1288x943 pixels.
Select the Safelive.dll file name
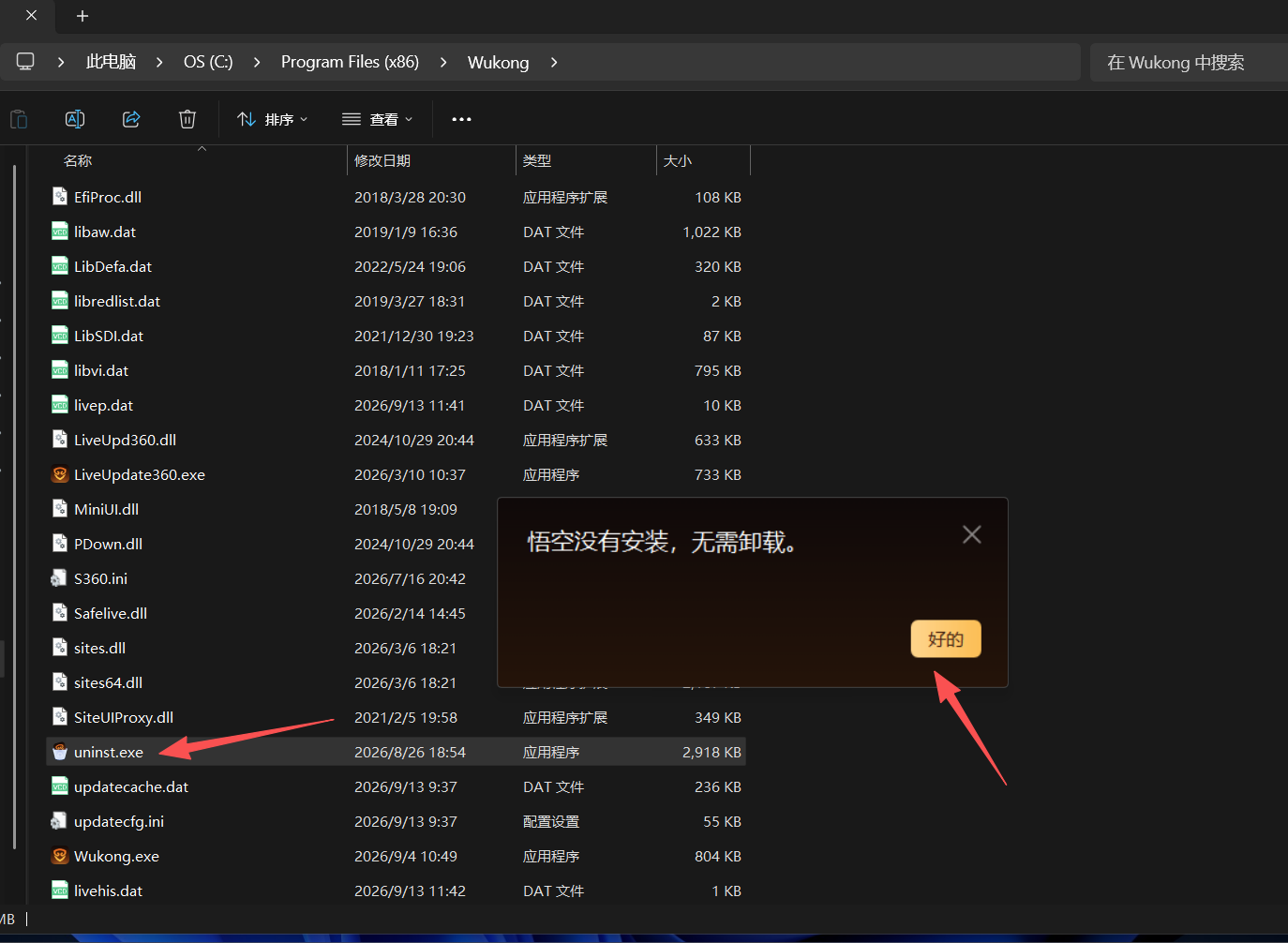[x=111, y=613]
